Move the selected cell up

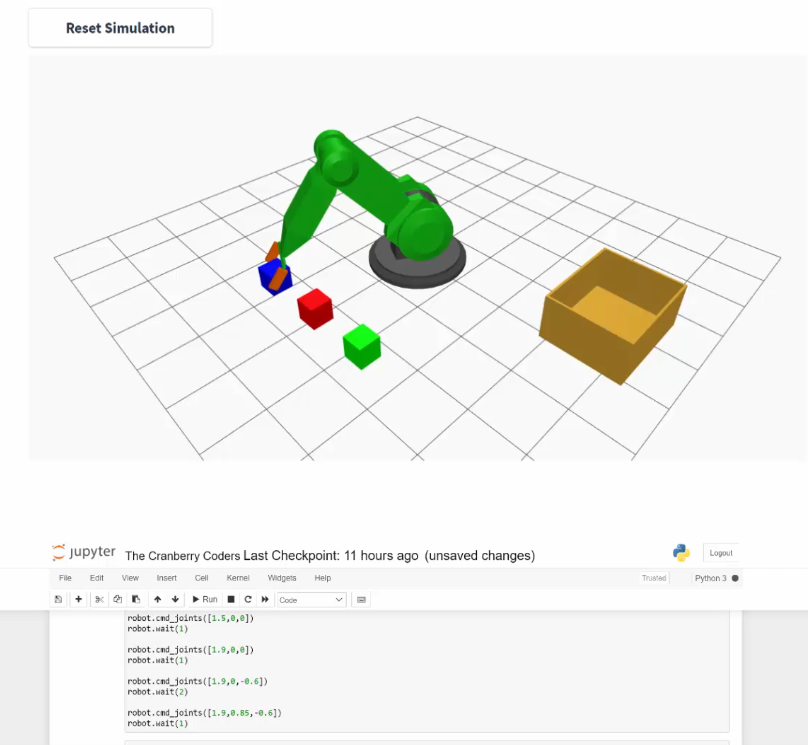pyautogui.click(x=158, y=599)
